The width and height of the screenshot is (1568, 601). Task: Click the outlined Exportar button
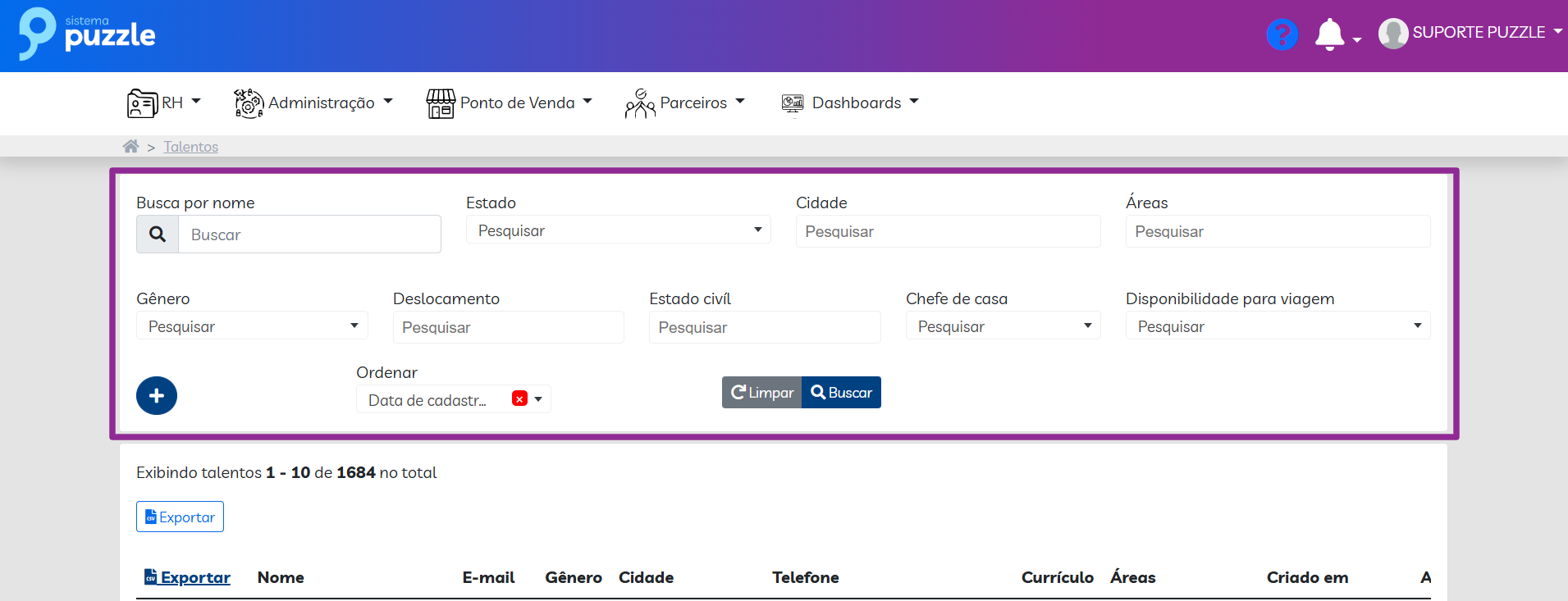click(x=180, y=517)
